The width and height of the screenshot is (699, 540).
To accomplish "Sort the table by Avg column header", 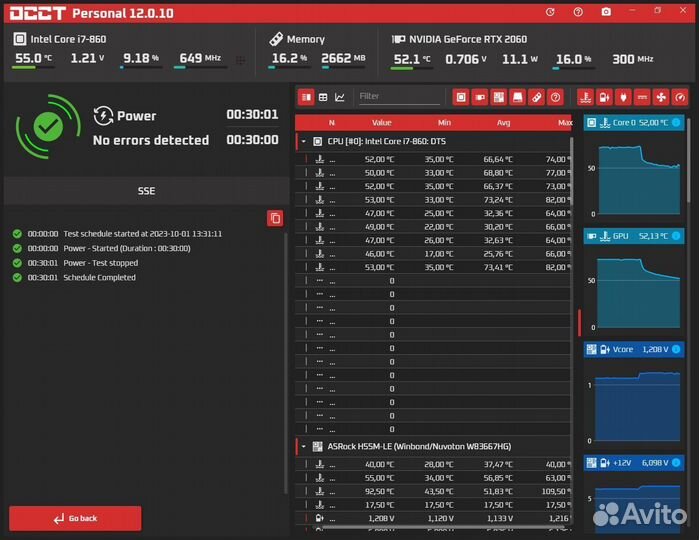I will click(503, 123).
